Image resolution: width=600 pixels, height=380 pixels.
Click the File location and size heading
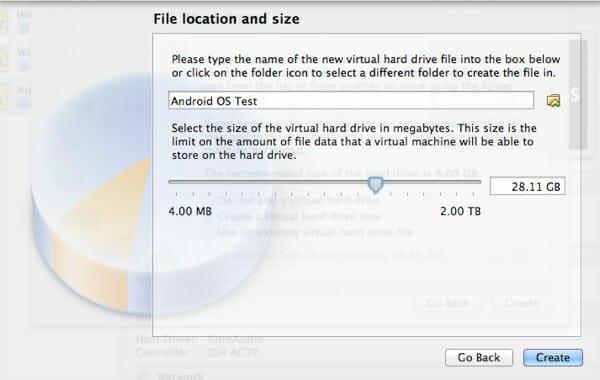point(227,19)
